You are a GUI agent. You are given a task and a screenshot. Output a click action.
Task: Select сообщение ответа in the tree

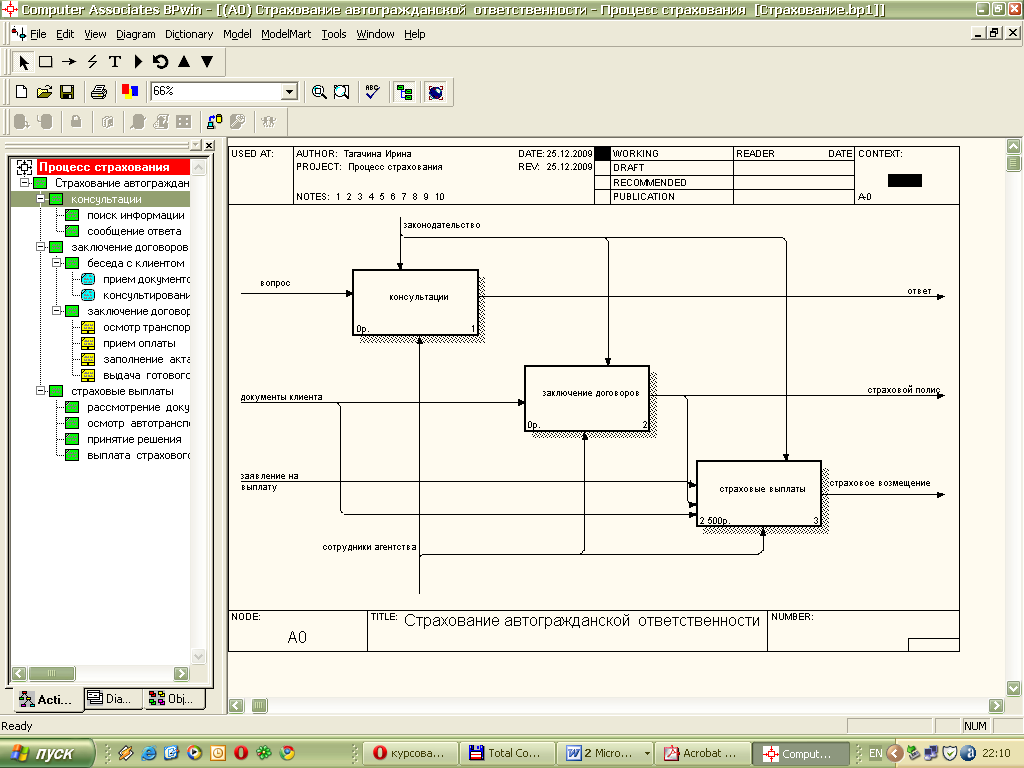(x=135, y=231)
